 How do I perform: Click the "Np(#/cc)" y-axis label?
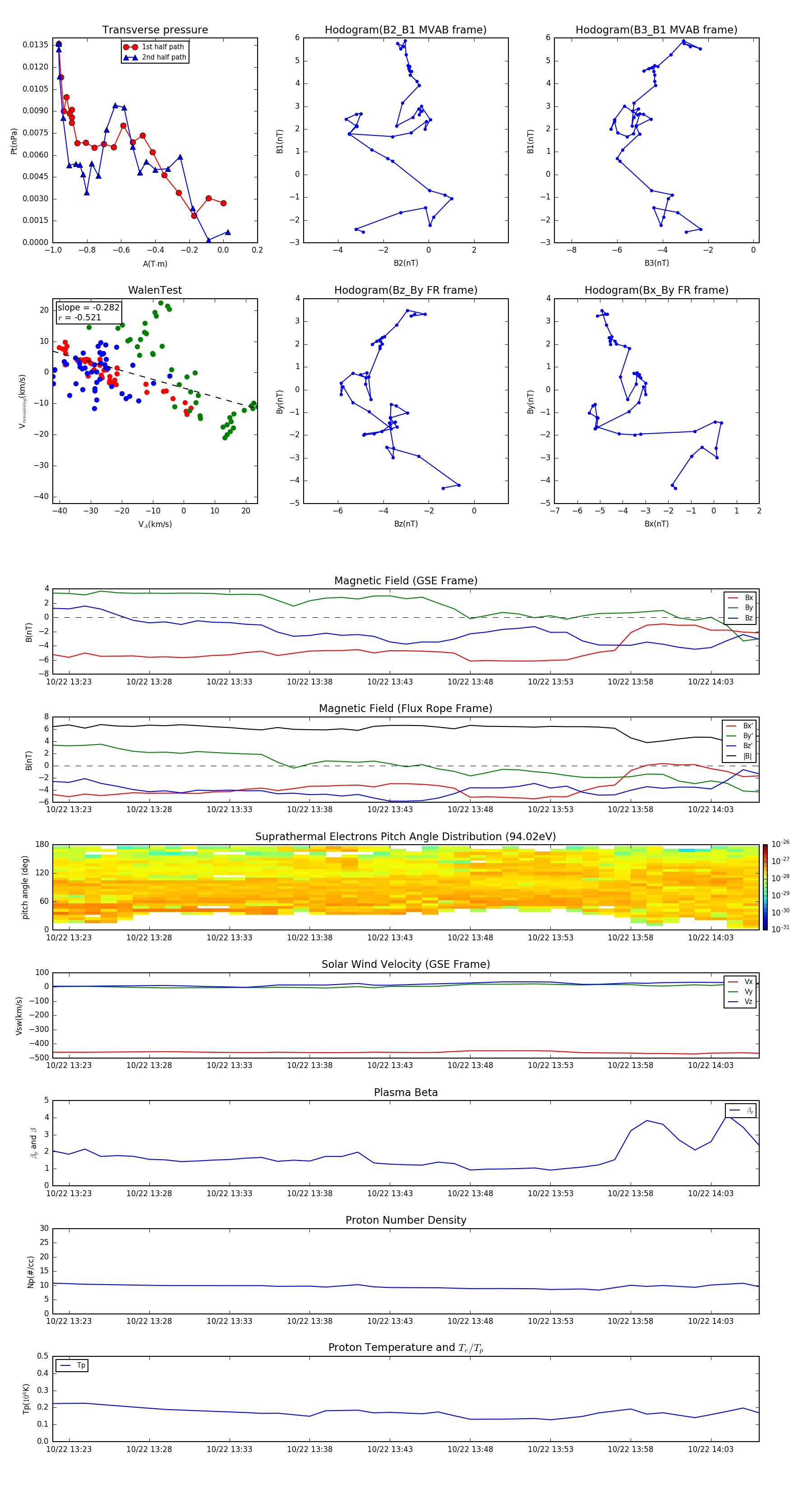tap(31, 1272)
